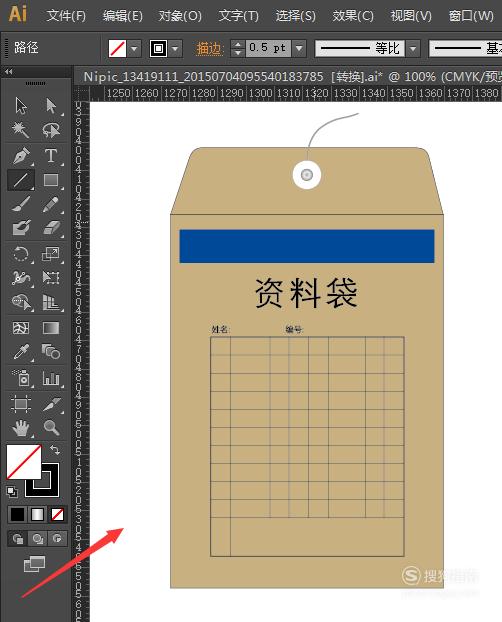Enable Draw Inside mode
The height and width of the screenshot is (622, 502).
tap(58, 539)
